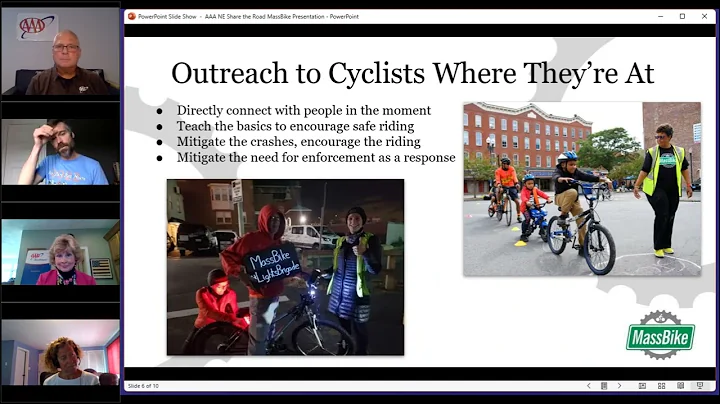Switch to Normal view icon
Image resolution: width=720 pixels, height=404 pixels.
point(642,386)
